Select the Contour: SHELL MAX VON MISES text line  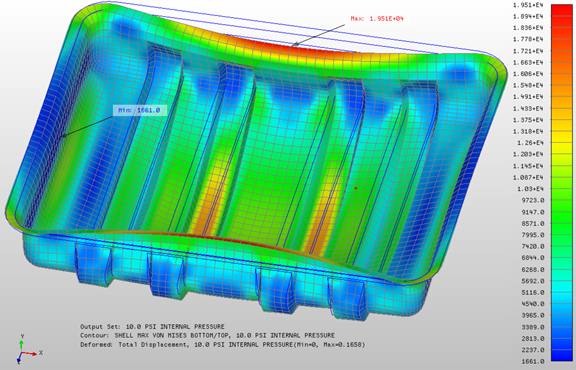pyautogui.click(x=208, y=335)
